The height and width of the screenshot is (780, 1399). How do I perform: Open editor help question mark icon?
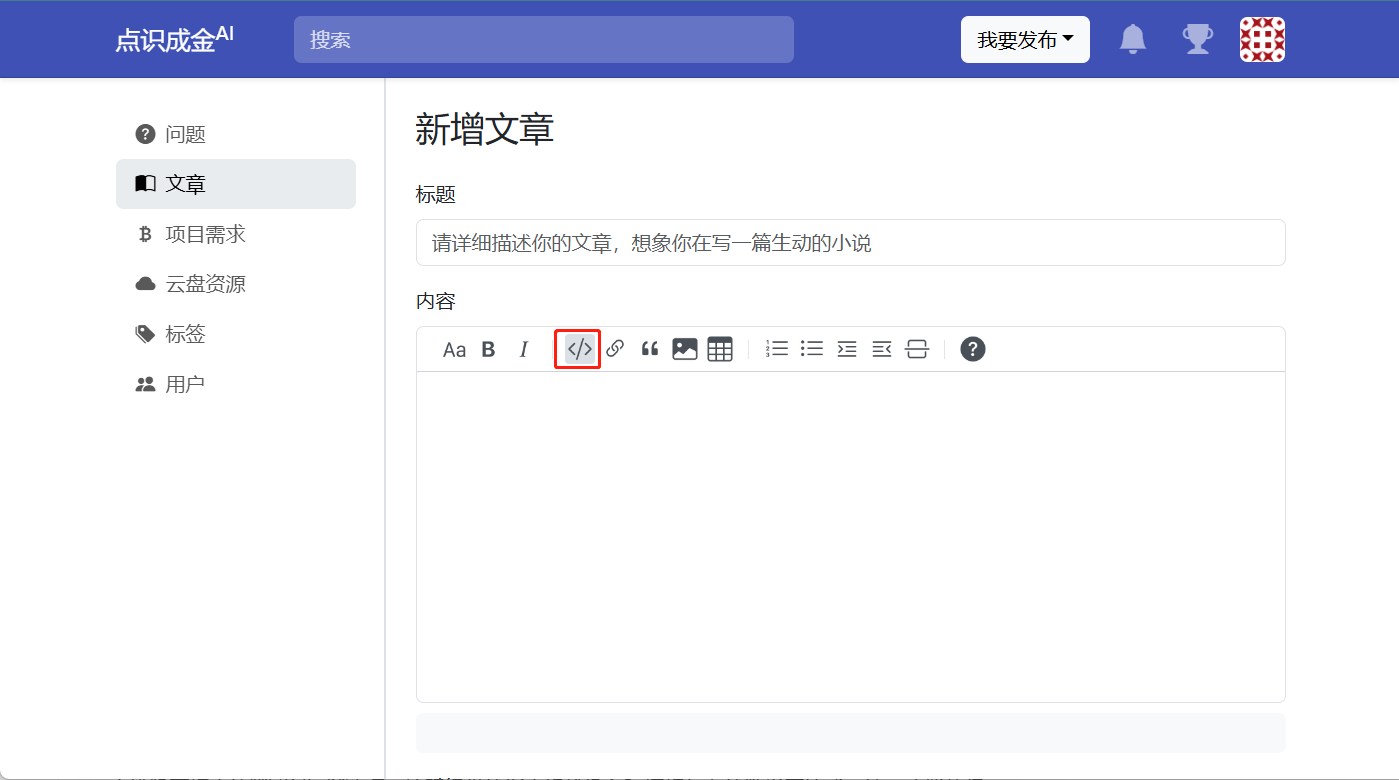tap(973, 349)
